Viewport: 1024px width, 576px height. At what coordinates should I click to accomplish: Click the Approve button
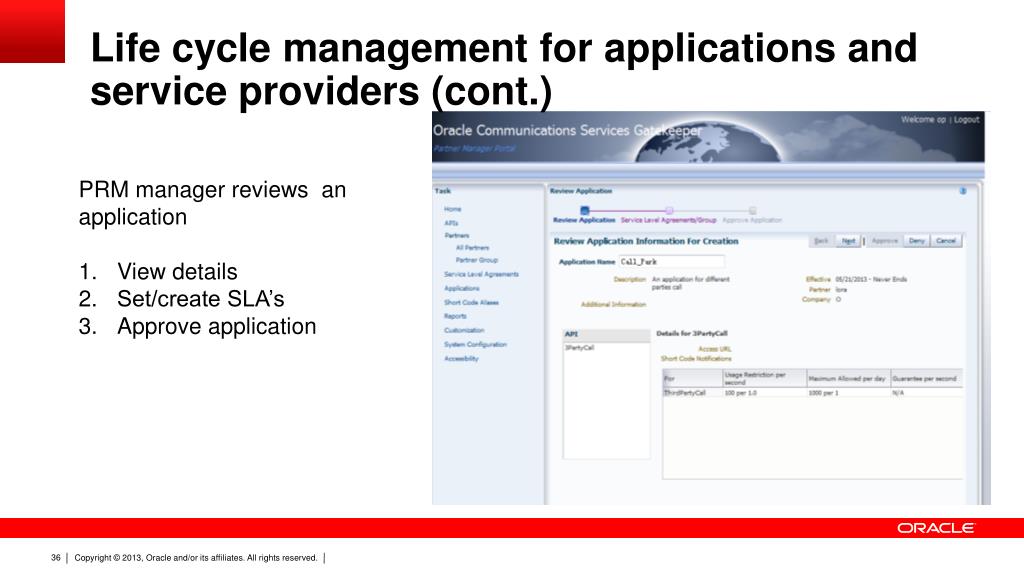pyautogui.click(x=885, y=241)
